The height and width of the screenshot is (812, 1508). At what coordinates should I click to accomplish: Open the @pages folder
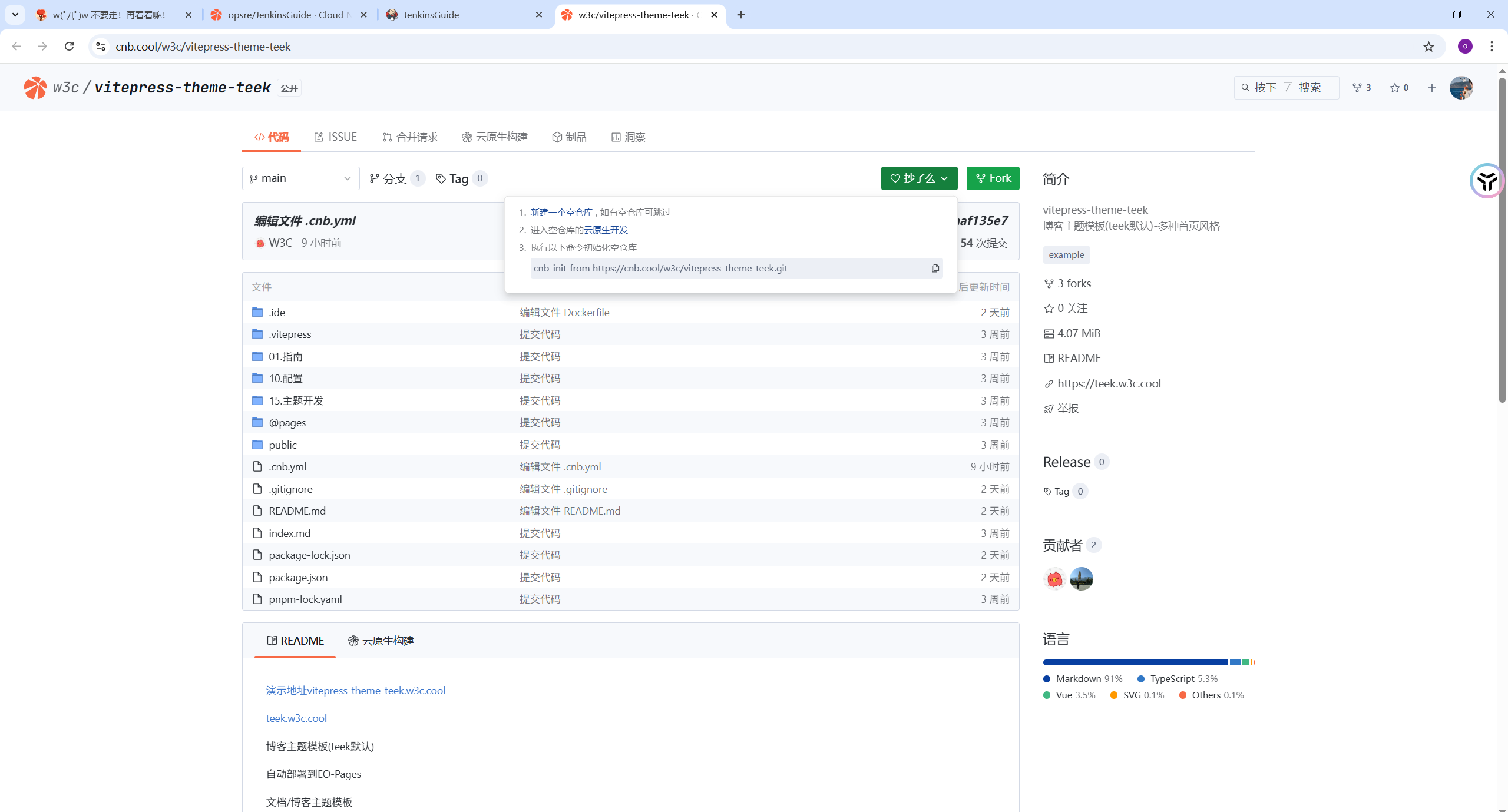pyautogui.click(x=287, y=423)
